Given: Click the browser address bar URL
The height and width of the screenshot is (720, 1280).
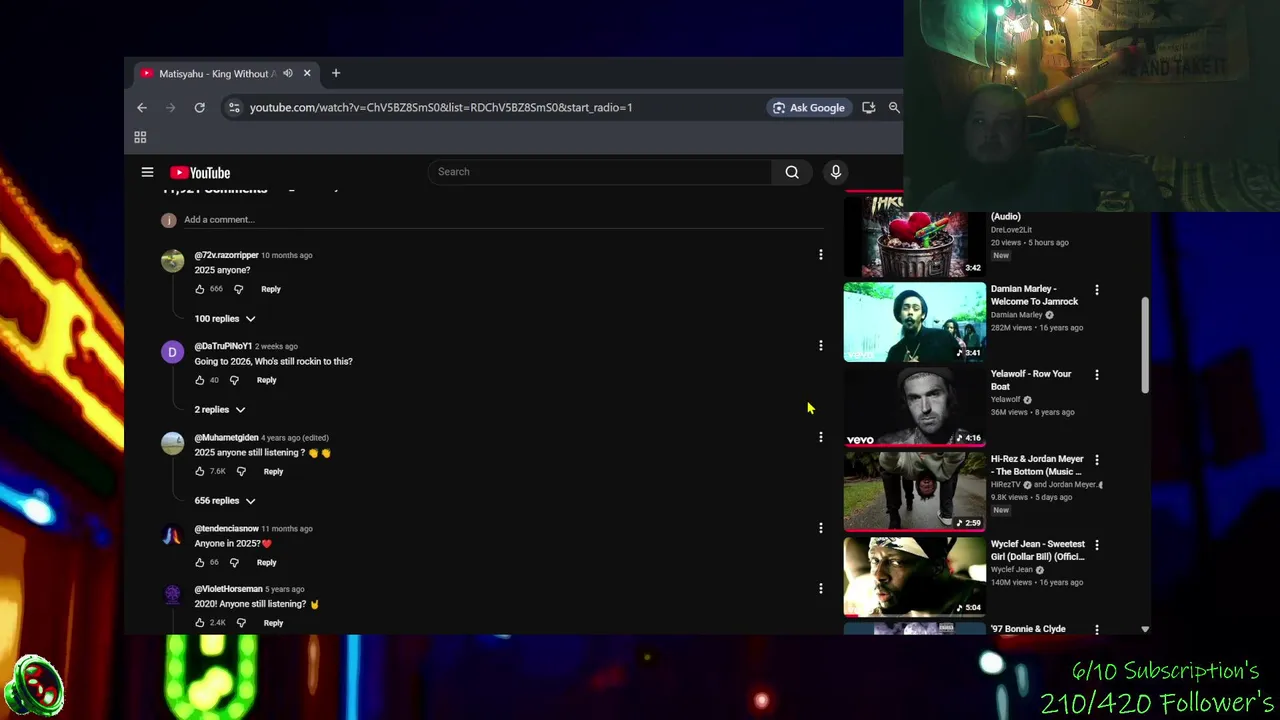Looking at the screenshot, I should click(x=441, y=107).
